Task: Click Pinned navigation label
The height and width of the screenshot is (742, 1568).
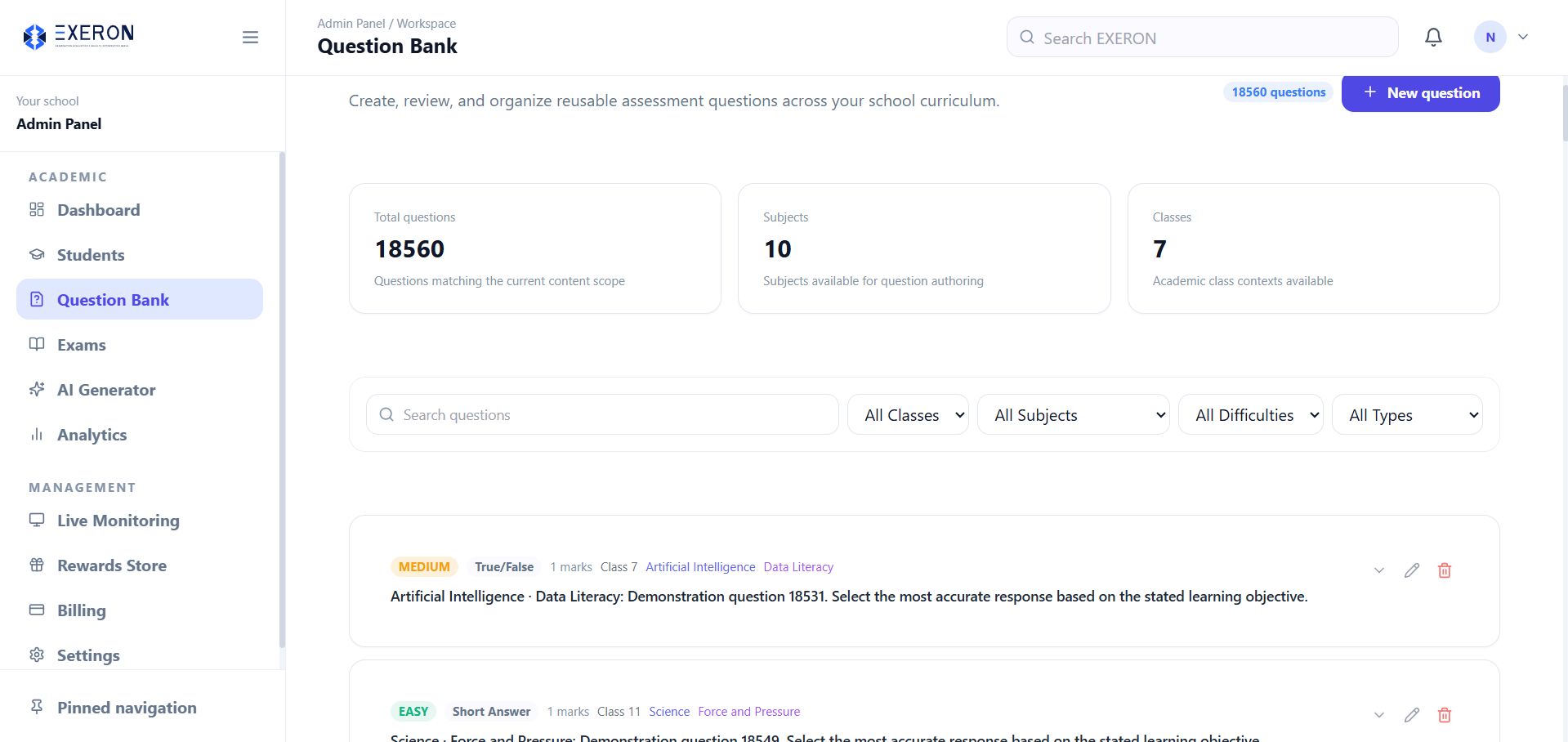Action: click(127, 708)
